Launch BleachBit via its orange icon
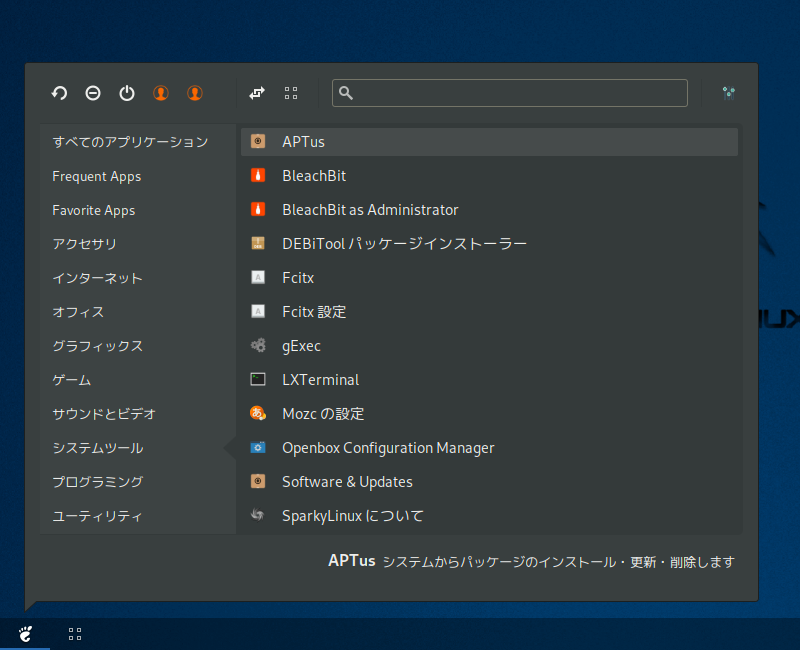This screenshot has width=800, height=650. (258, 176)
